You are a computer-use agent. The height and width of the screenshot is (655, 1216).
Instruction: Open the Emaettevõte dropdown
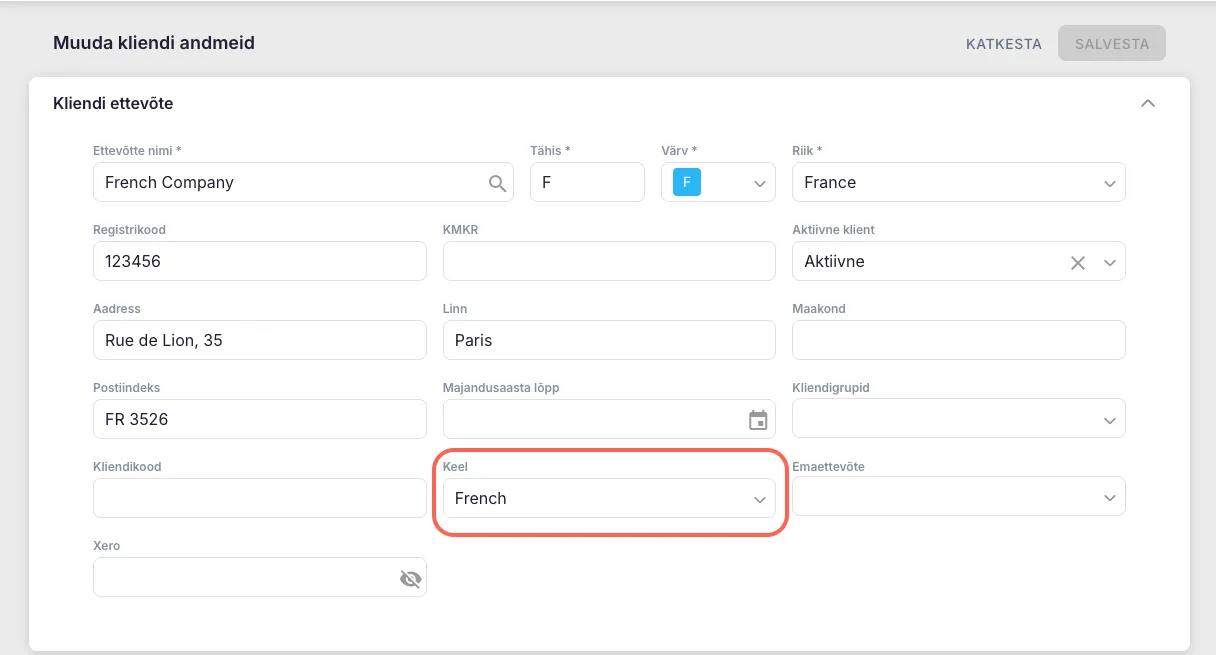pyautogui.click(x=1109, y=498)
